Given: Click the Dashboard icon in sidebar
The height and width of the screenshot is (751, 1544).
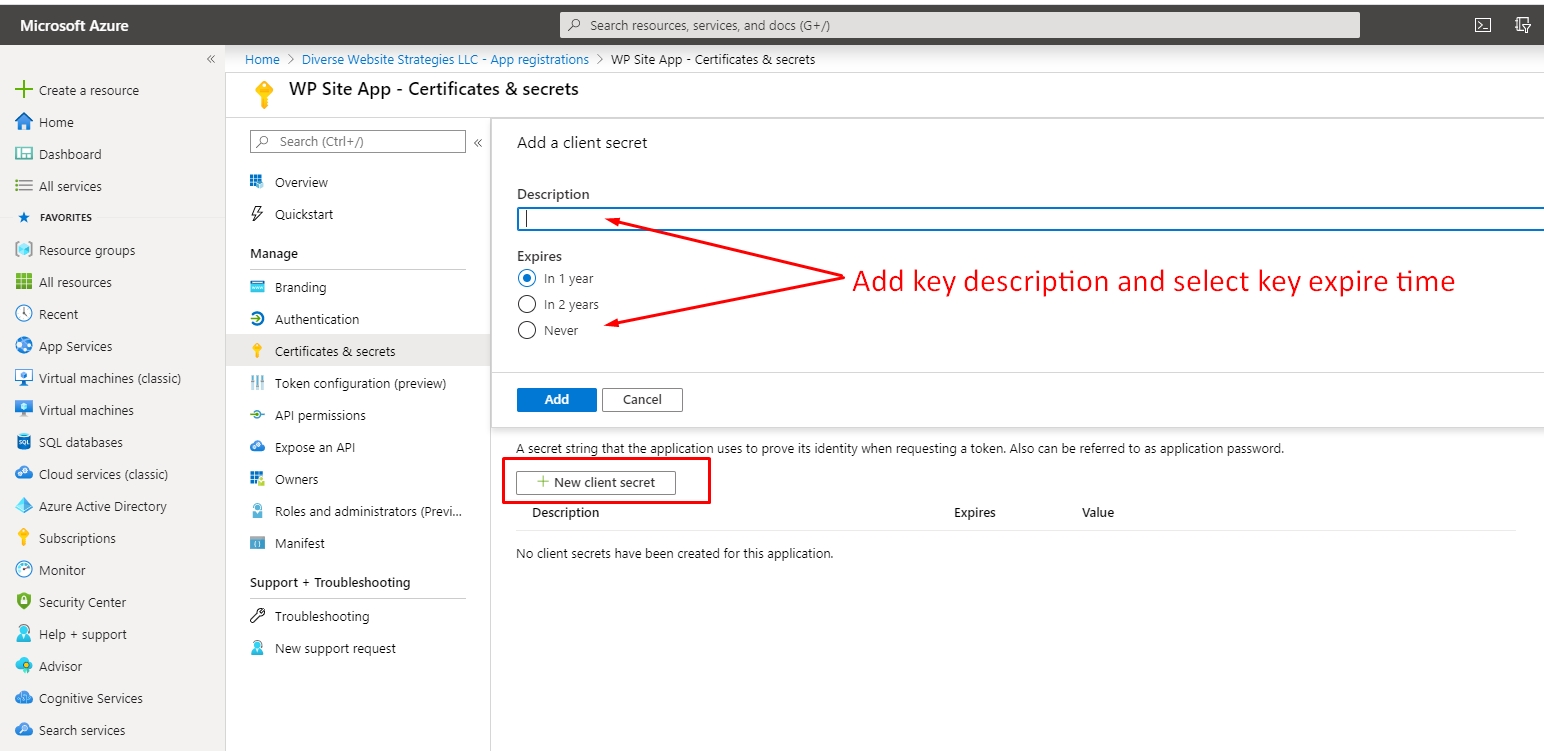Looking at the screenshot, I should pyautogui.click(x=24, y=154).
